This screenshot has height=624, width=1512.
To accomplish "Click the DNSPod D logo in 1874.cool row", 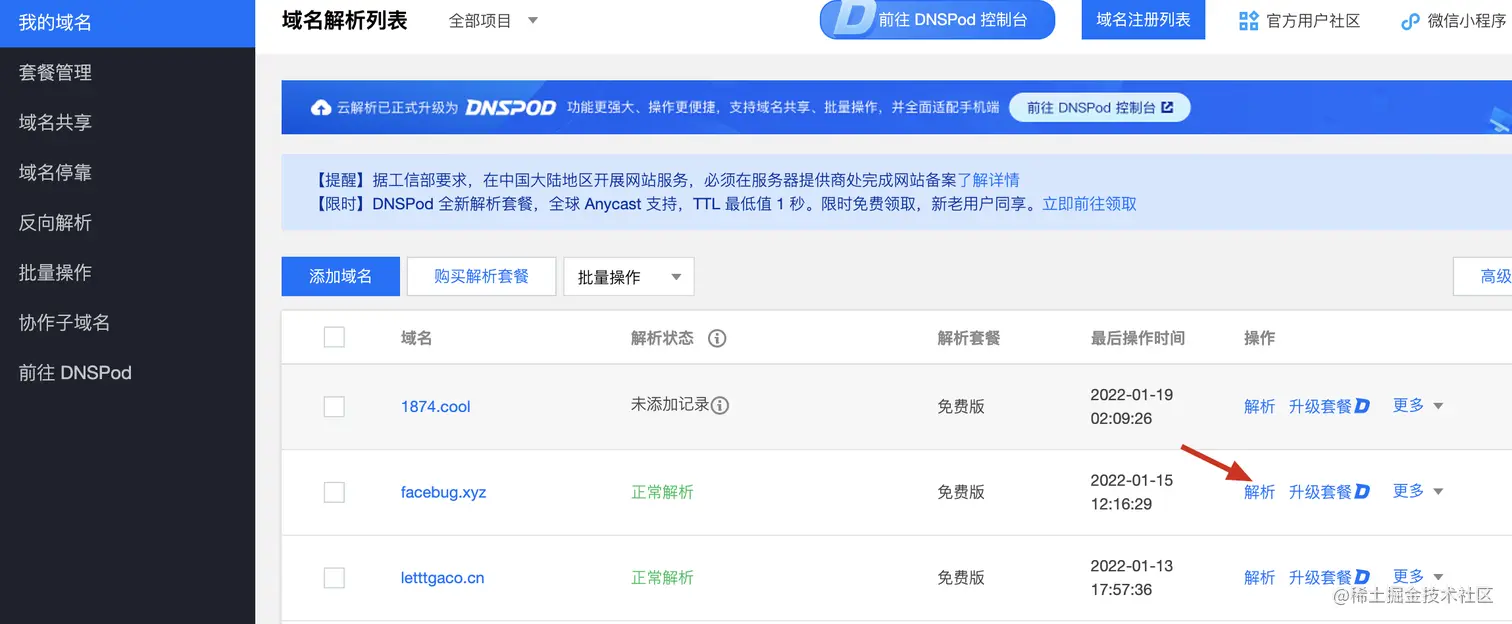I will pos(1362,406).
